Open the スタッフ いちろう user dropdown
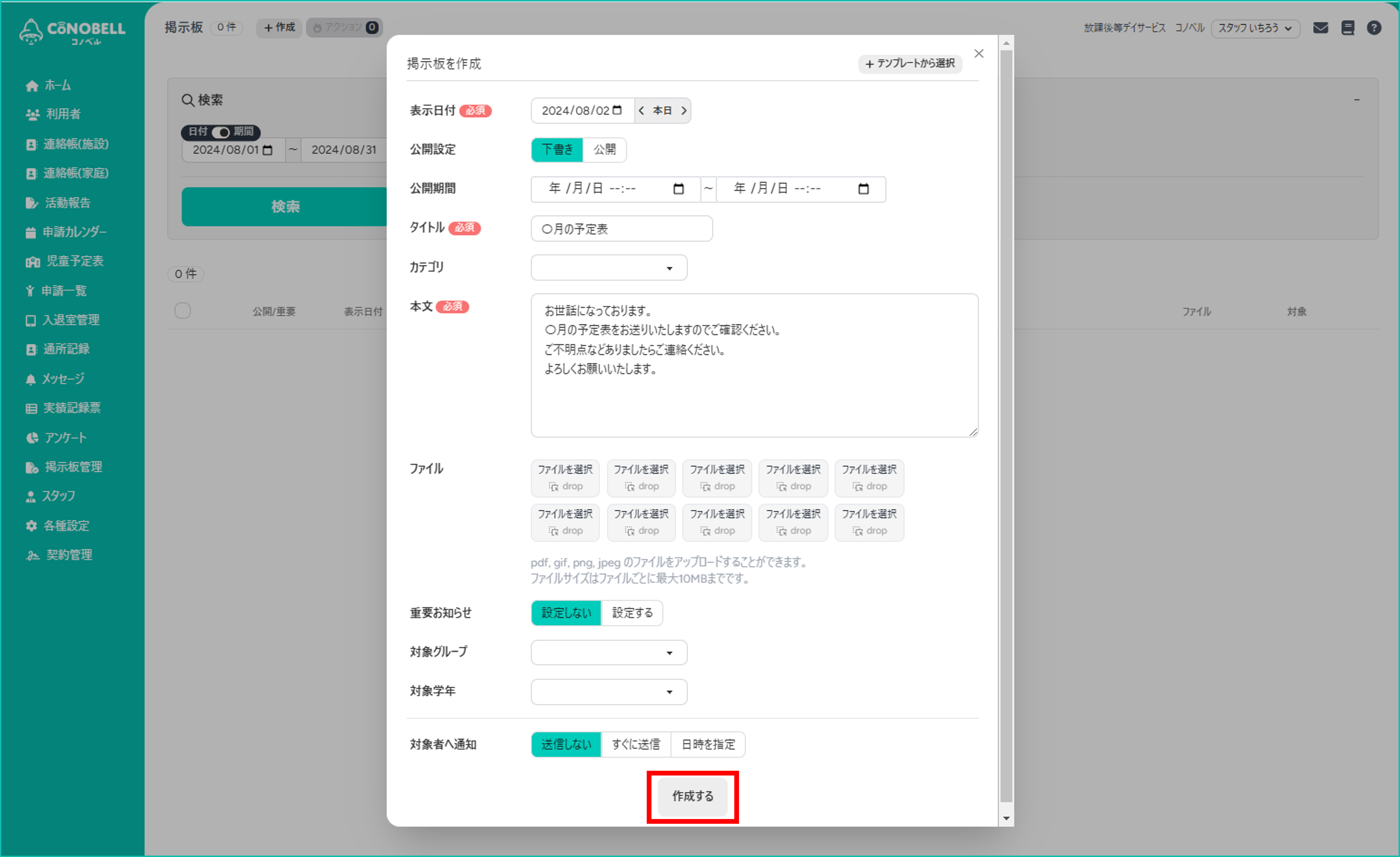Viewport: 1400px width, 857px height. tap(1255, 28)
